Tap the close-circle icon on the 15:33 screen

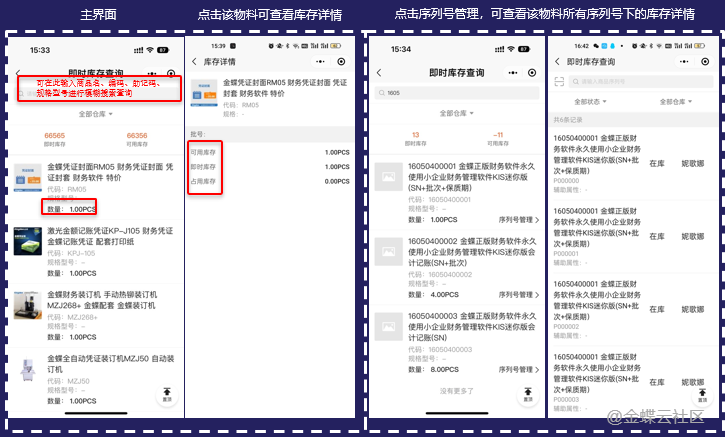[171, 74]
